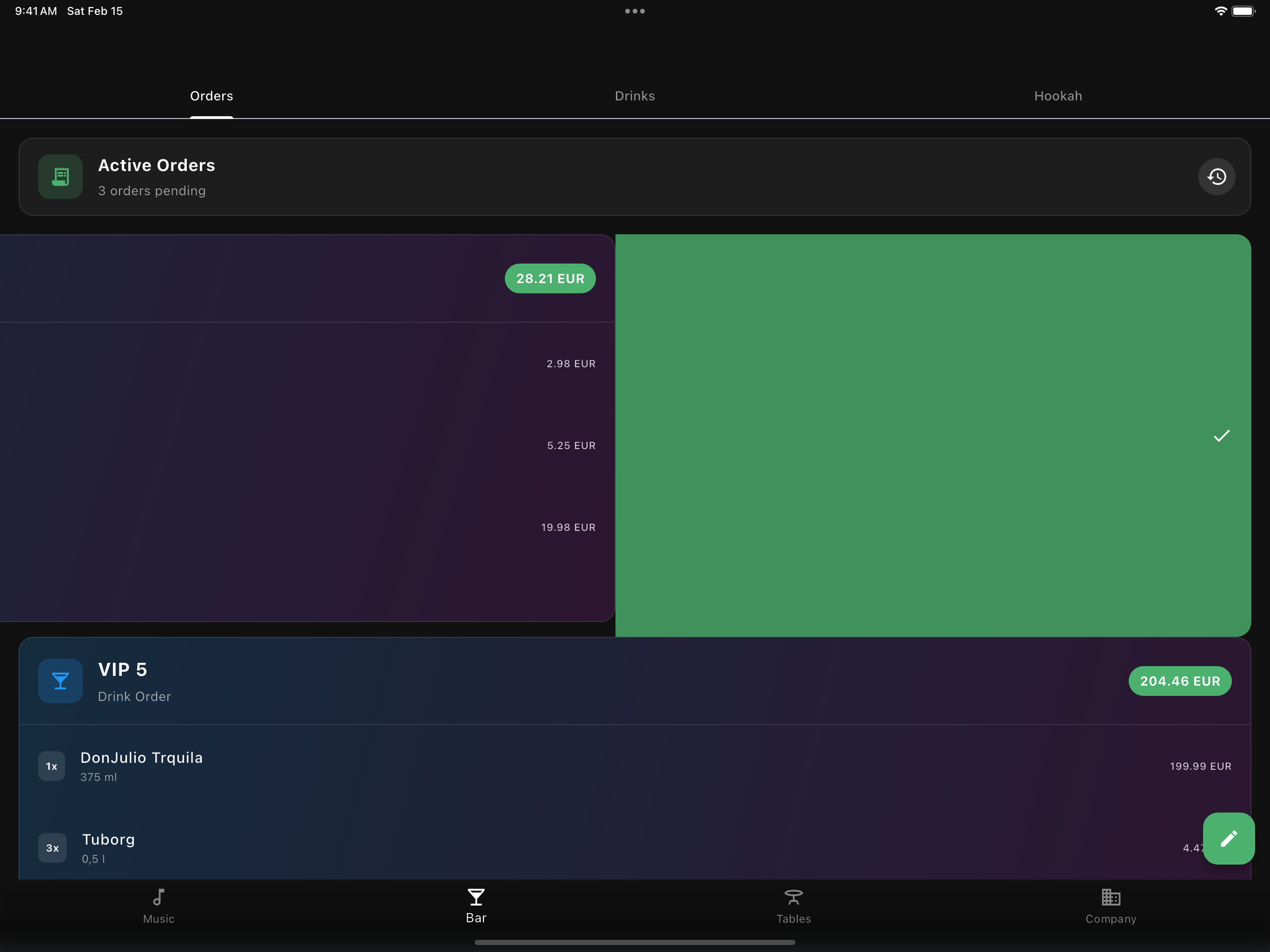Open the order history clock icon
Screen dimensions: 1270x952
pyautogui.click(x=1216, y=176)
